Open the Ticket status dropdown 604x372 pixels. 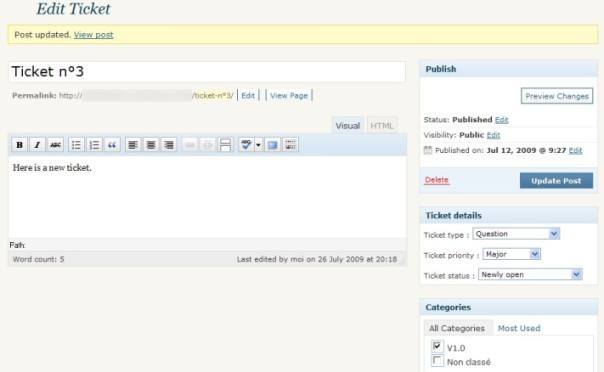(530, 275)
